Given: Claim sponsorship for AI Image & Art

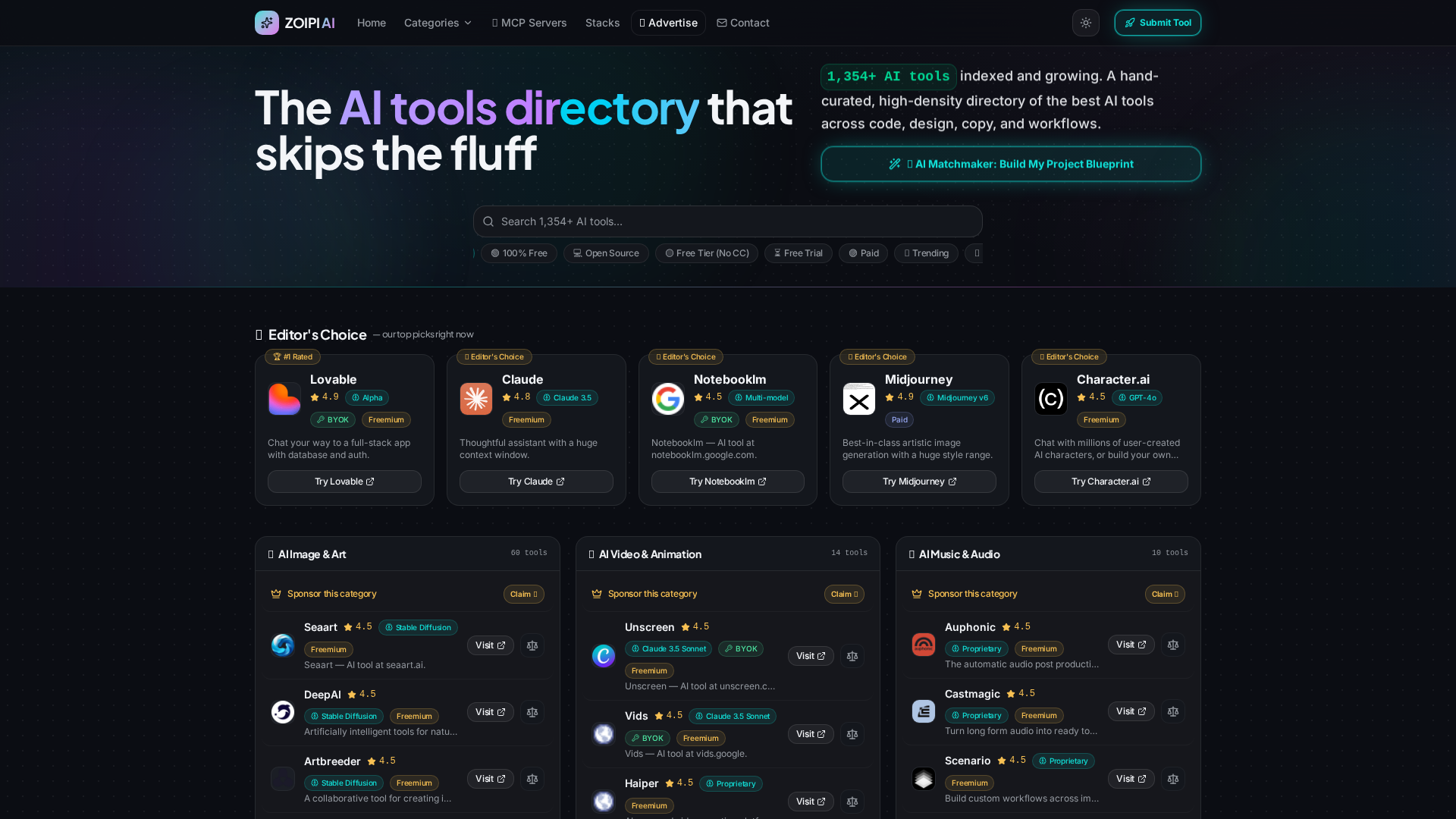Looking at the screenshot, I should click(524, 594).
